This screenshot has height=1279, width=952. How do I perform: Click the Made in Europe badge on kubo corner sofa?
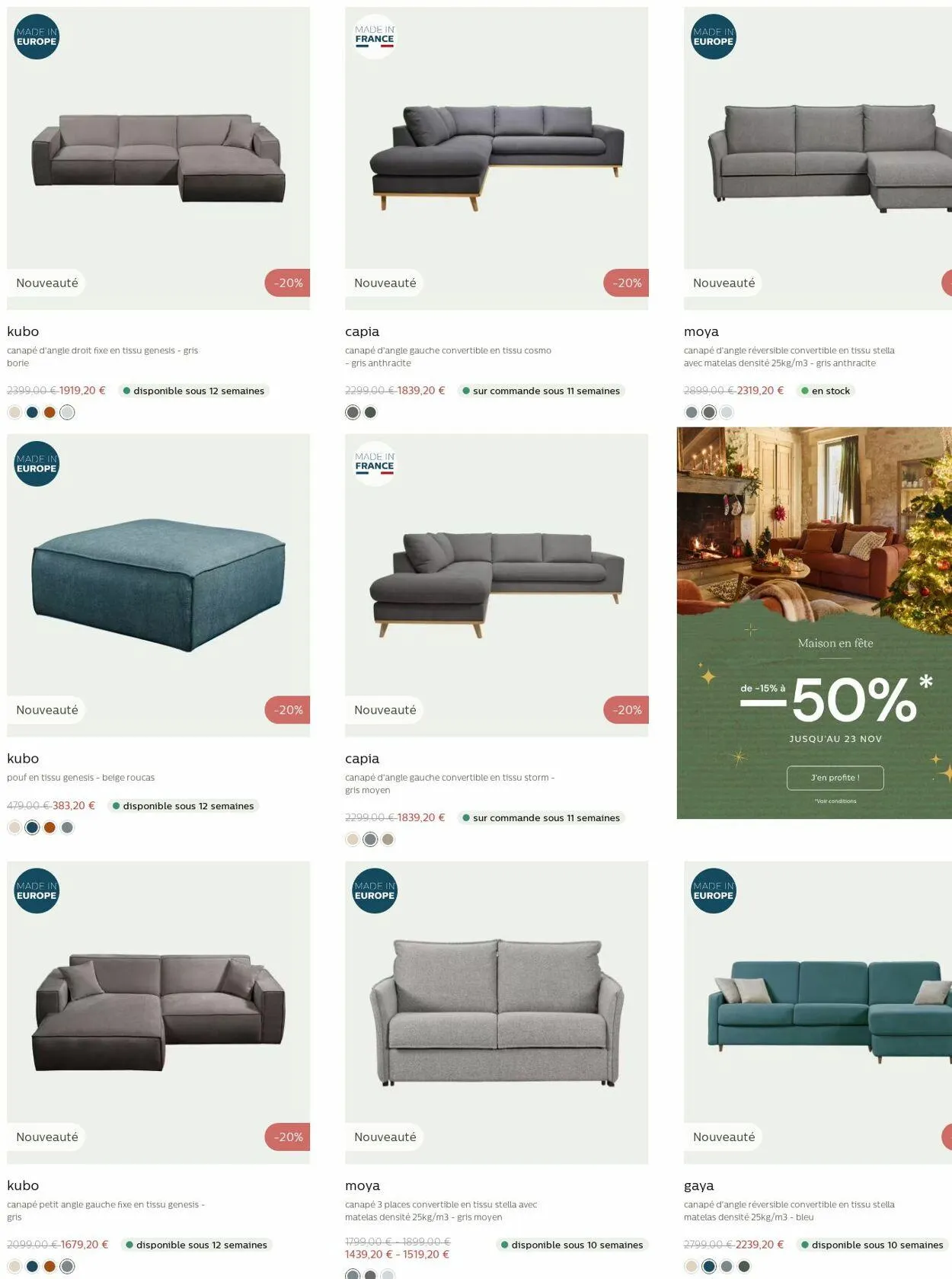coord(37,37)
